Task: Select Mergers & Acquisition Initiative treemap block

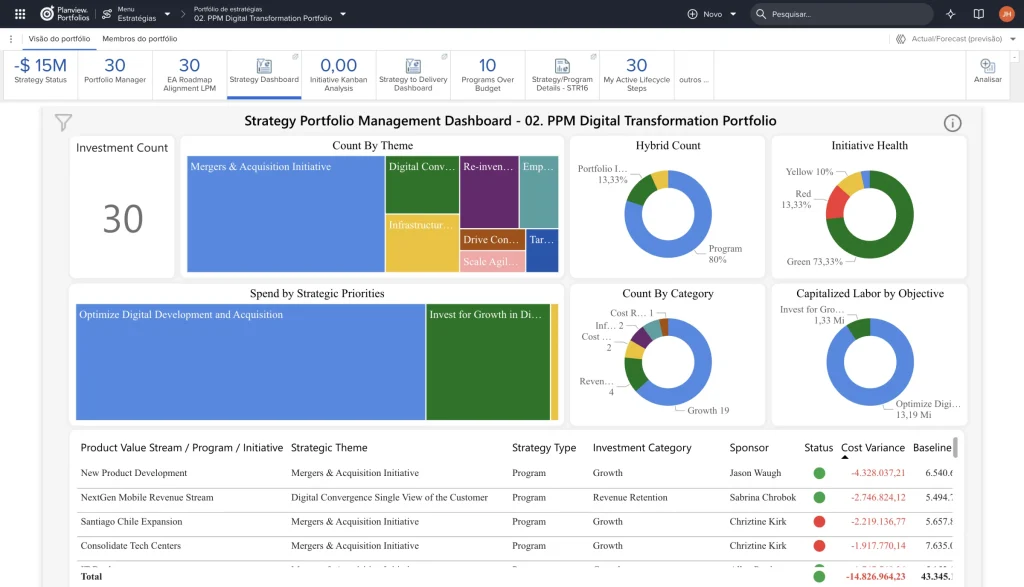Action: pos(285,214)
